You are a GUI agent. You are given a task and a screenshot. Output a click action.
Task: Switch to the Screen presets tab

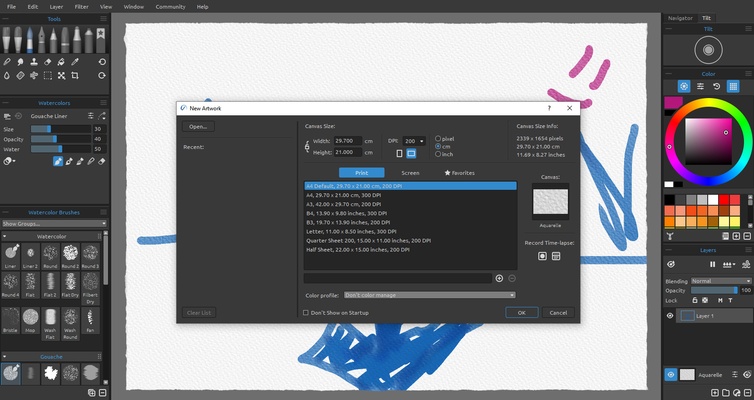click(x=410, y=173)
